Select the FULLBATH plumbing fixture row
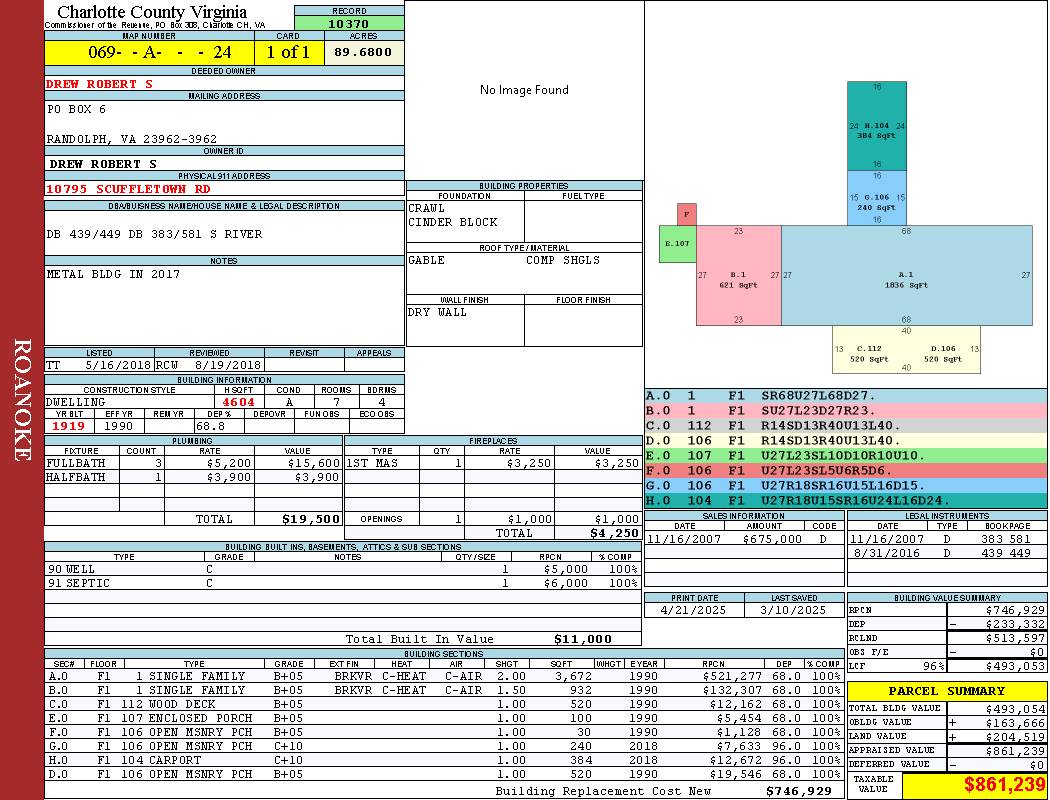Screen dimensions: 1050x800 click(x=194, y=463)
